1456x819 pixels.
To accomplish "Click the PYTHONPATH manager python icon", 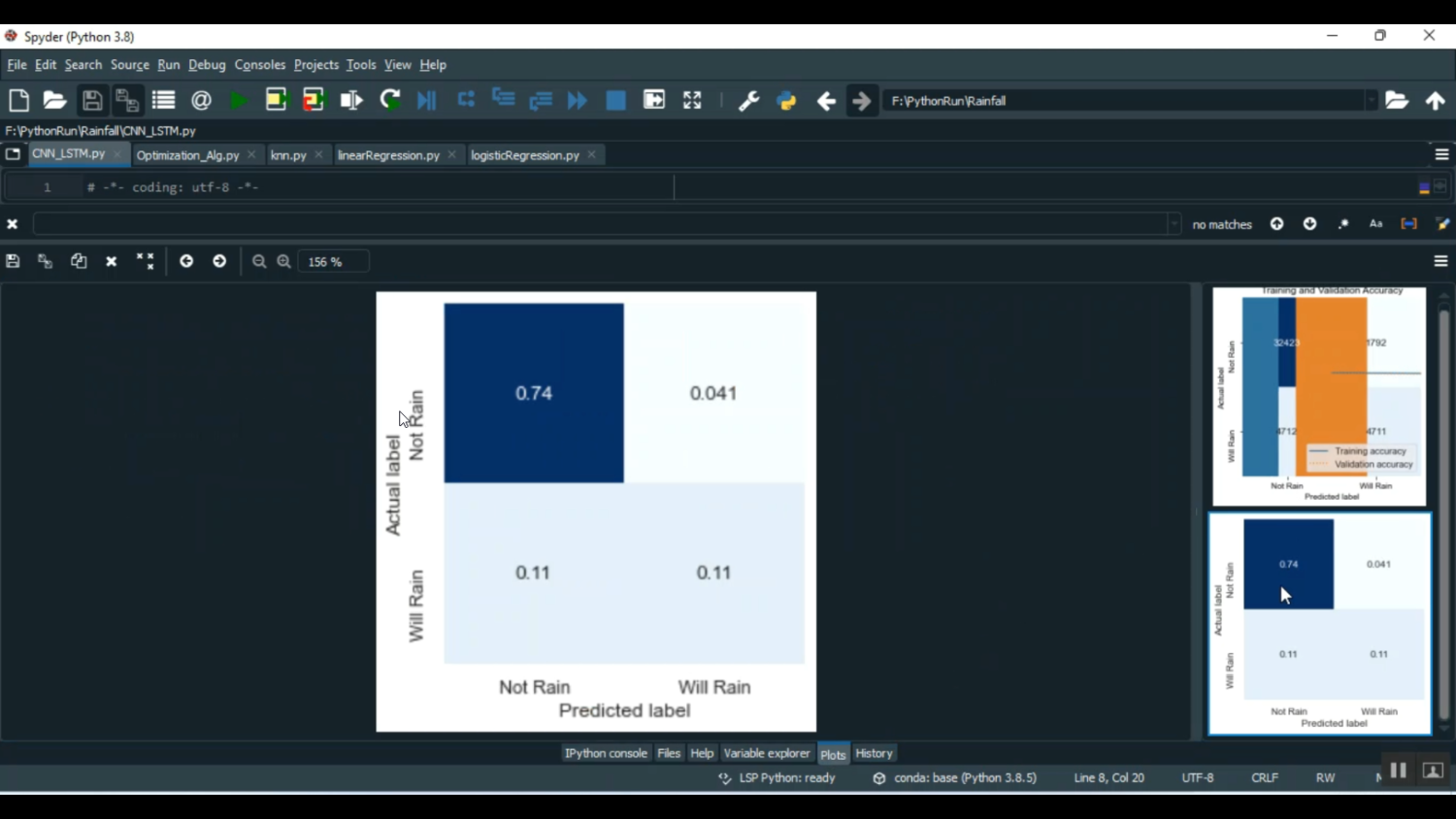I will point(786,101).
